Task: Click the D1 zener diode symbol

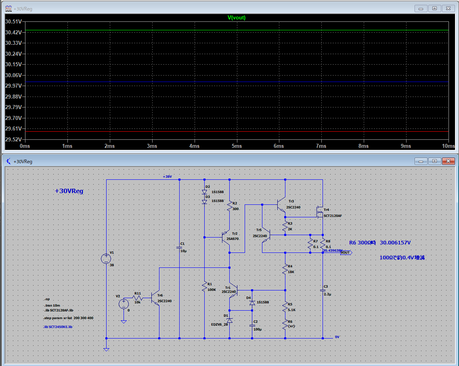Action: (x=229, y=320)
